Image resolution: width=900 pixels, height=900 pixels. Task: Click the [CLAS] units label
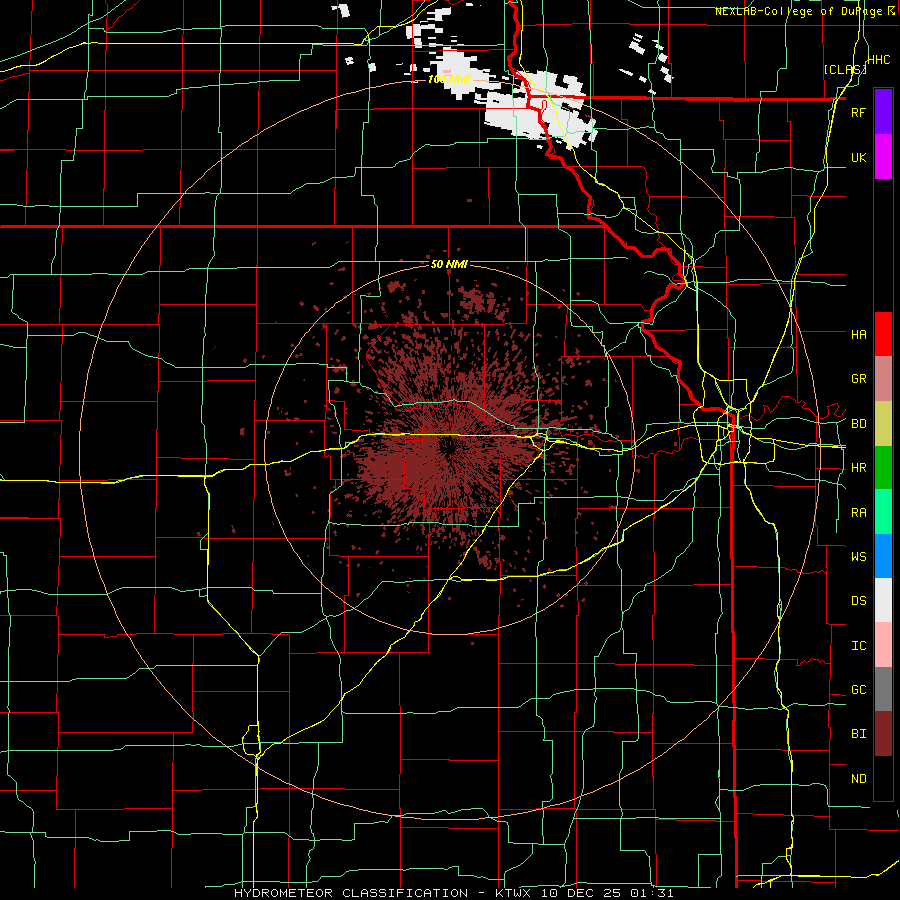(x=845, y=69)
